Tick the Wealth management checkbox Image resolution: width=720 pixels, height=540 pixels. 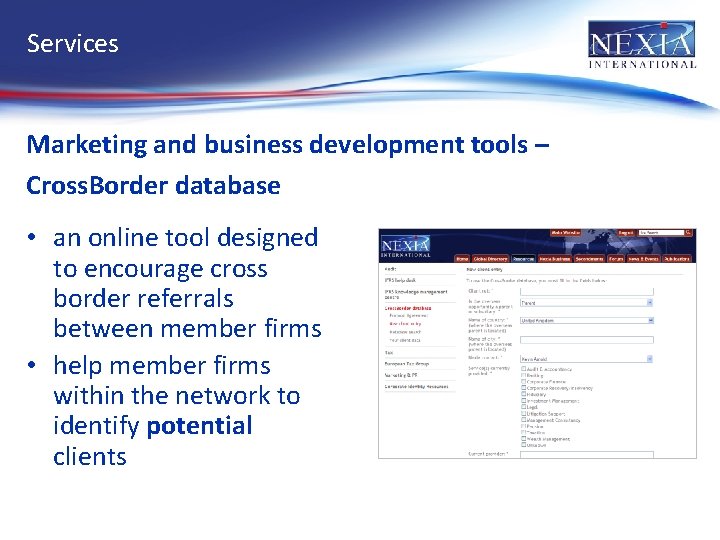pyautogui.click(x=523, y=439)
